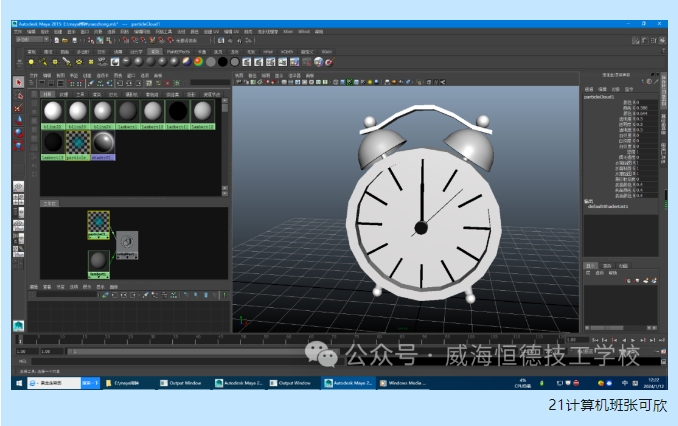This screenshot has height=426, width=678.
Task: Play the animation backward
Action: click(624, 340)
